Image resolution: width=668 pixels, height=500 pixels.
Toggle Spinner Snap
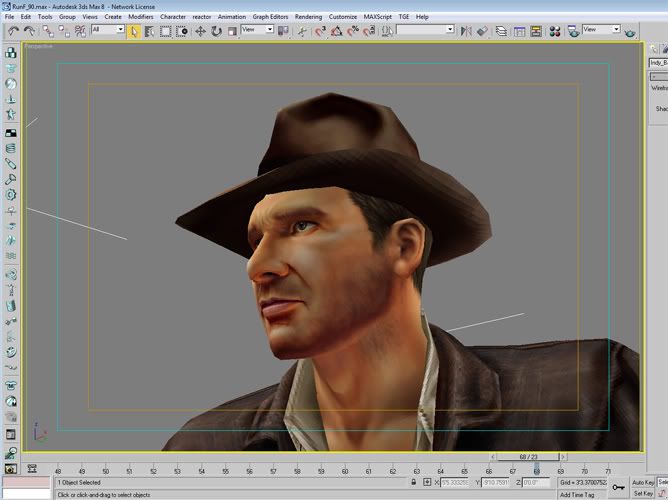pos(369,31)
